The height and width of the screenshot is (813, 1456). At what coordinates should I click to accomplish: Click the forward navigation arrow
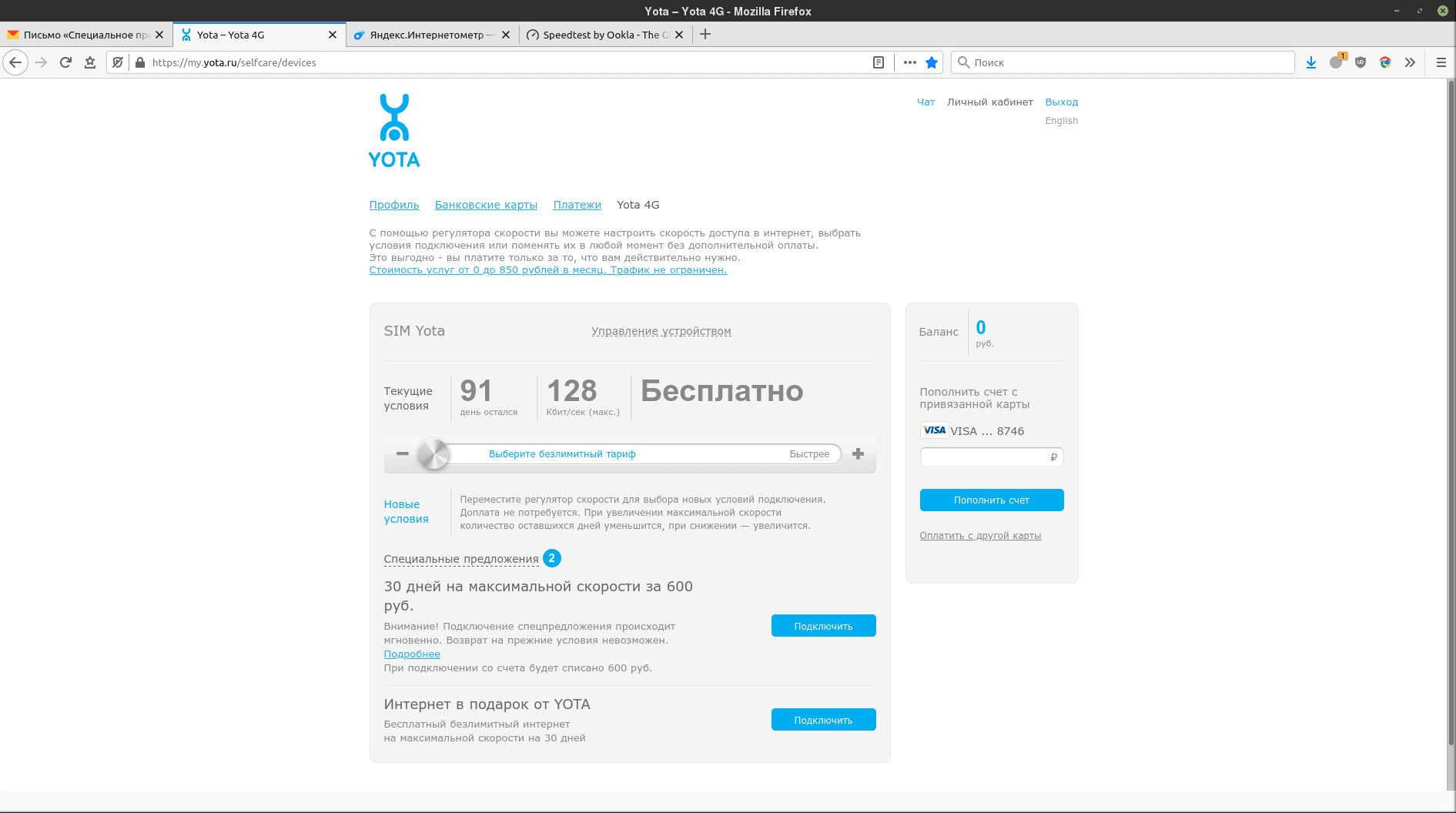(x=42, y=62)
